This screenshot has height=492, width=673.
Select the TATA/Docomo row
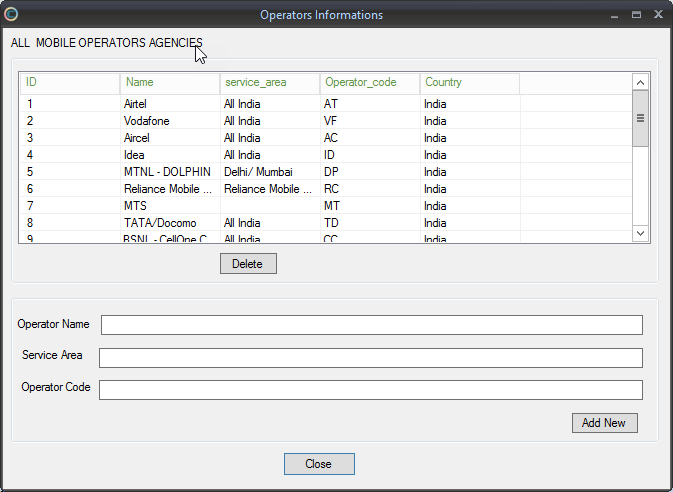tap(326, 223)
